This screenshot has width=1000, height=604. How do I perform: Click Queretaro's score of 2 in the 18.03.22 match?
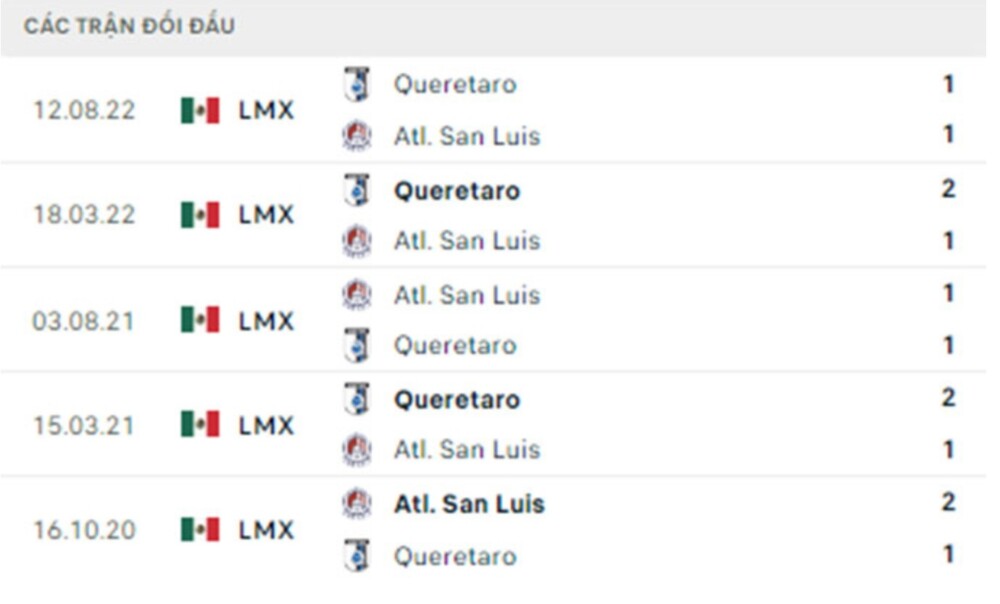coord(948,189)
